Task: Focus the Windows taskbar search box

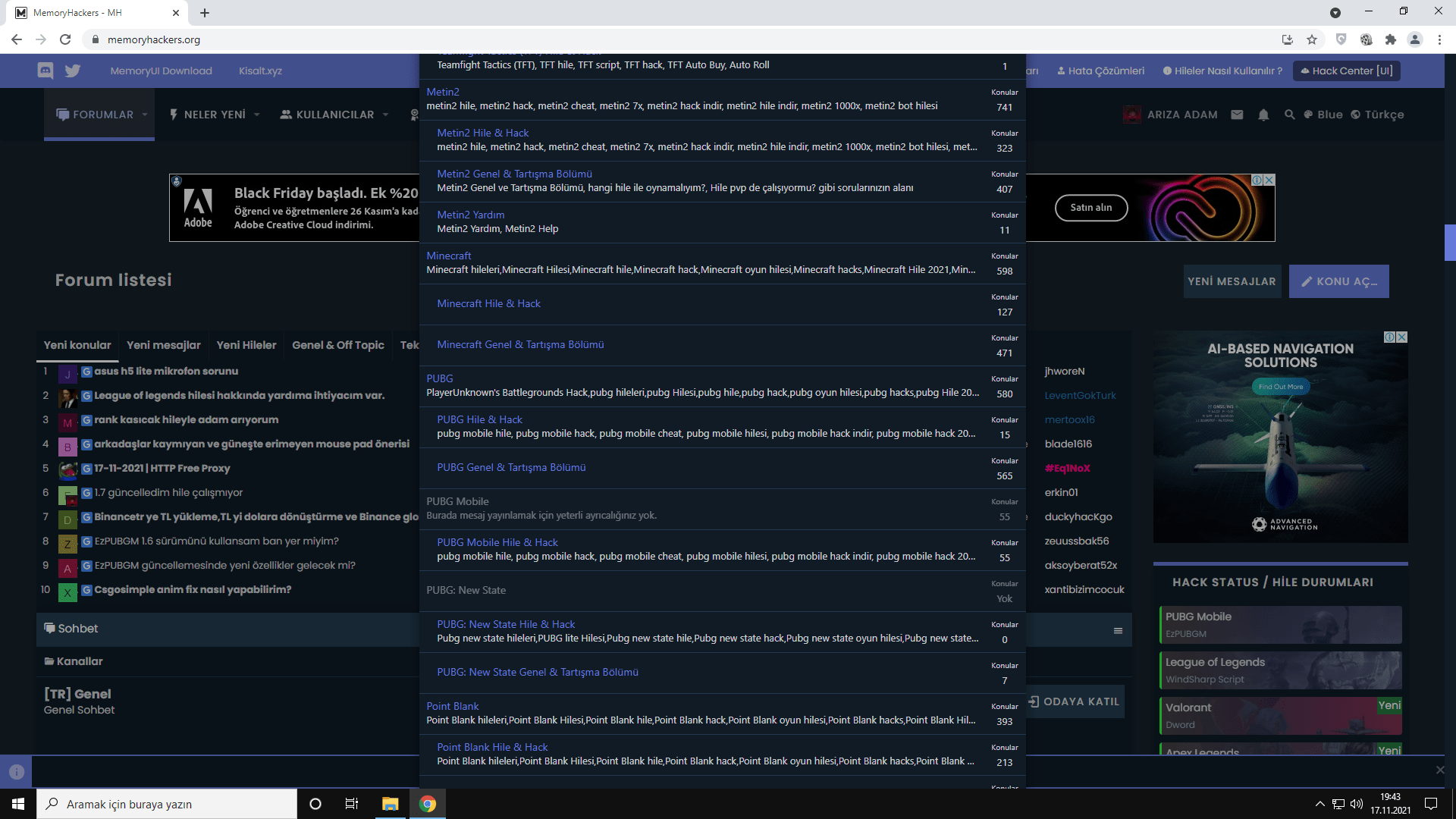Action: pos(167,804)
